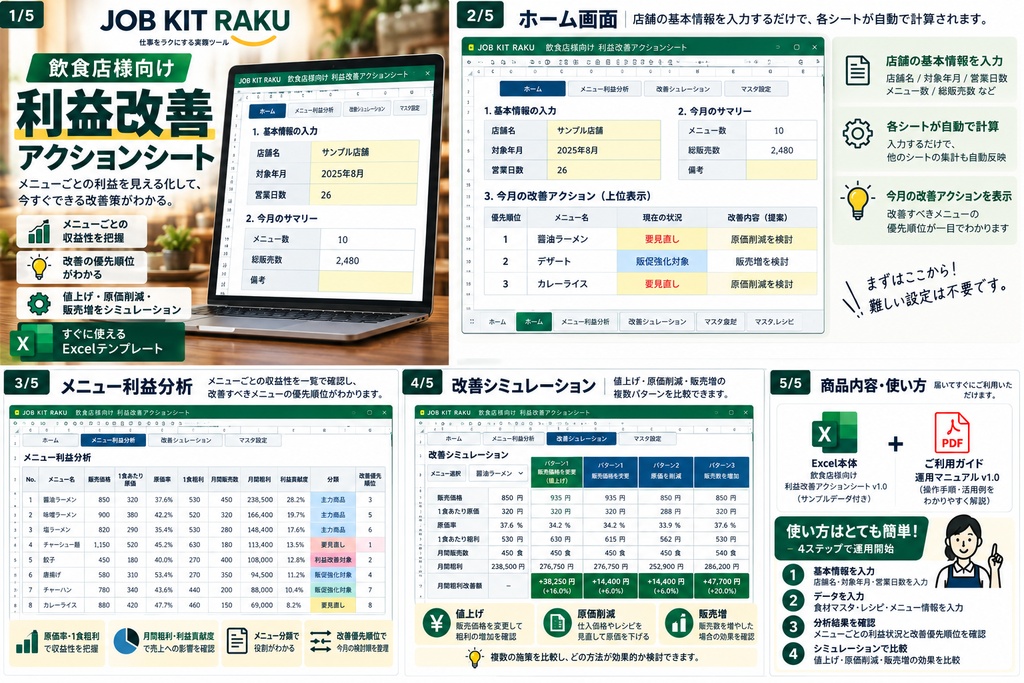Select the green ホーム sheet tab at the 2/5 window bottom
Viewport: 1024px width, 683px height.
point(534,321)
